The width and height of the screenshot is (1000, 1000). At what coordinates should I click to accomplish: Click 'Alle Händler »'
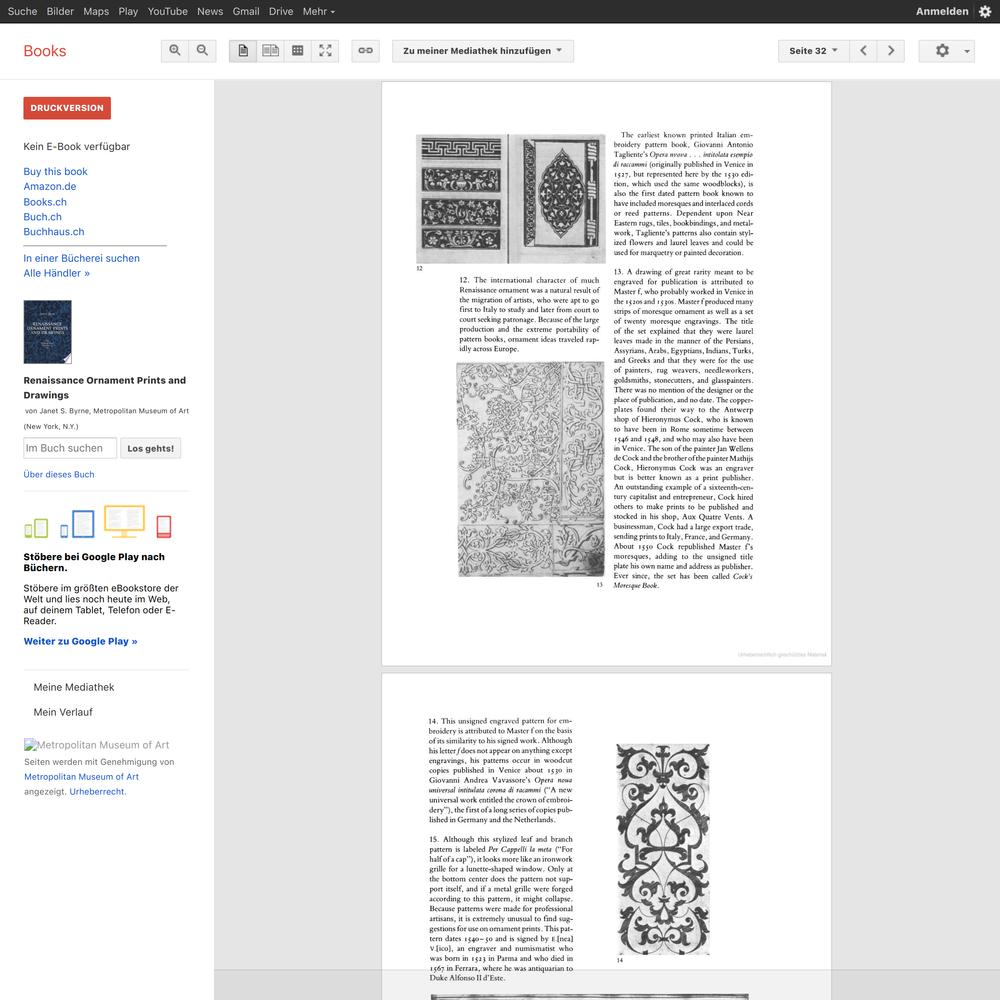click(57, 273)
